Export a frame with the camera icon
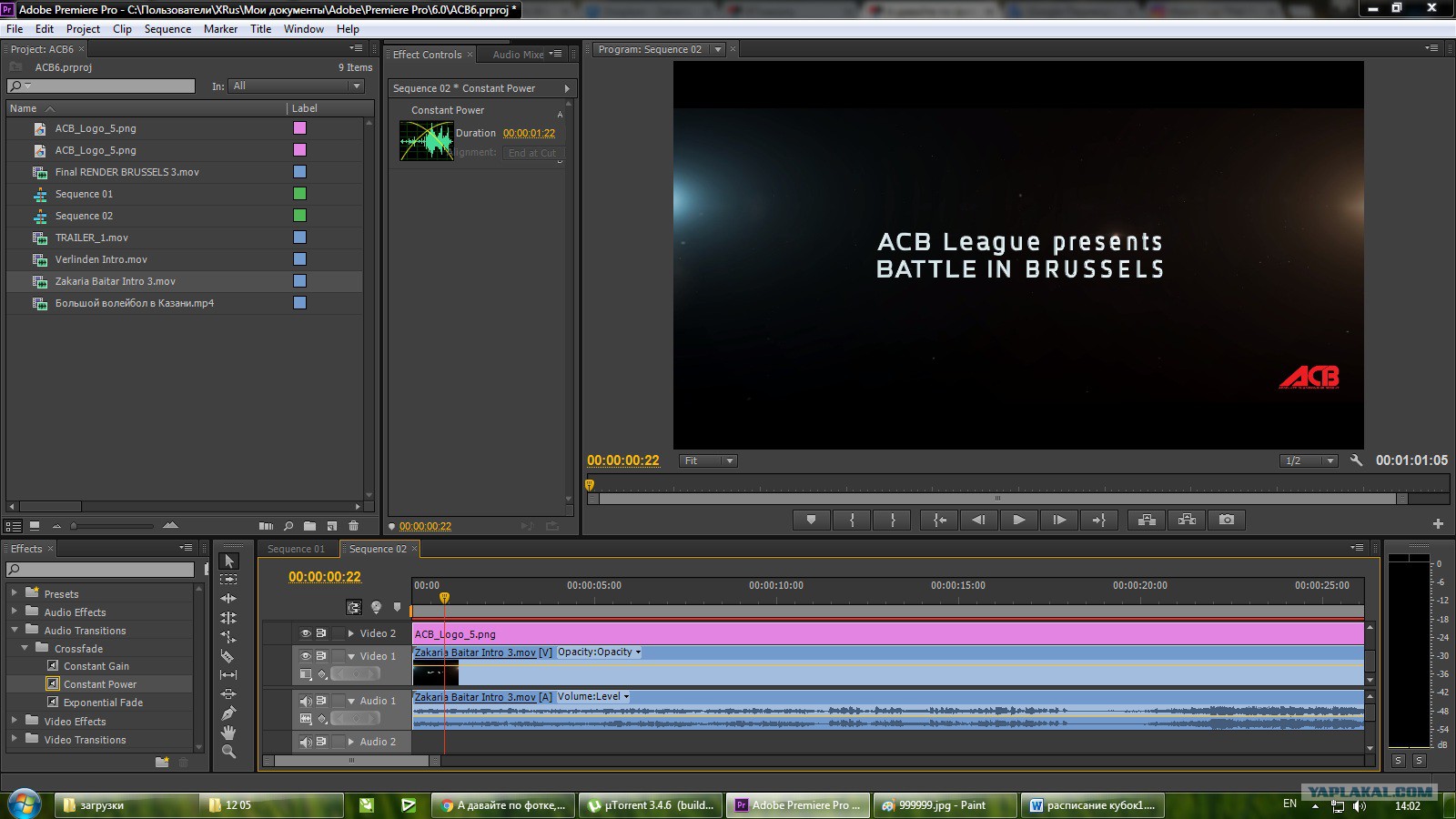1456x819 pixels. 1227,520
